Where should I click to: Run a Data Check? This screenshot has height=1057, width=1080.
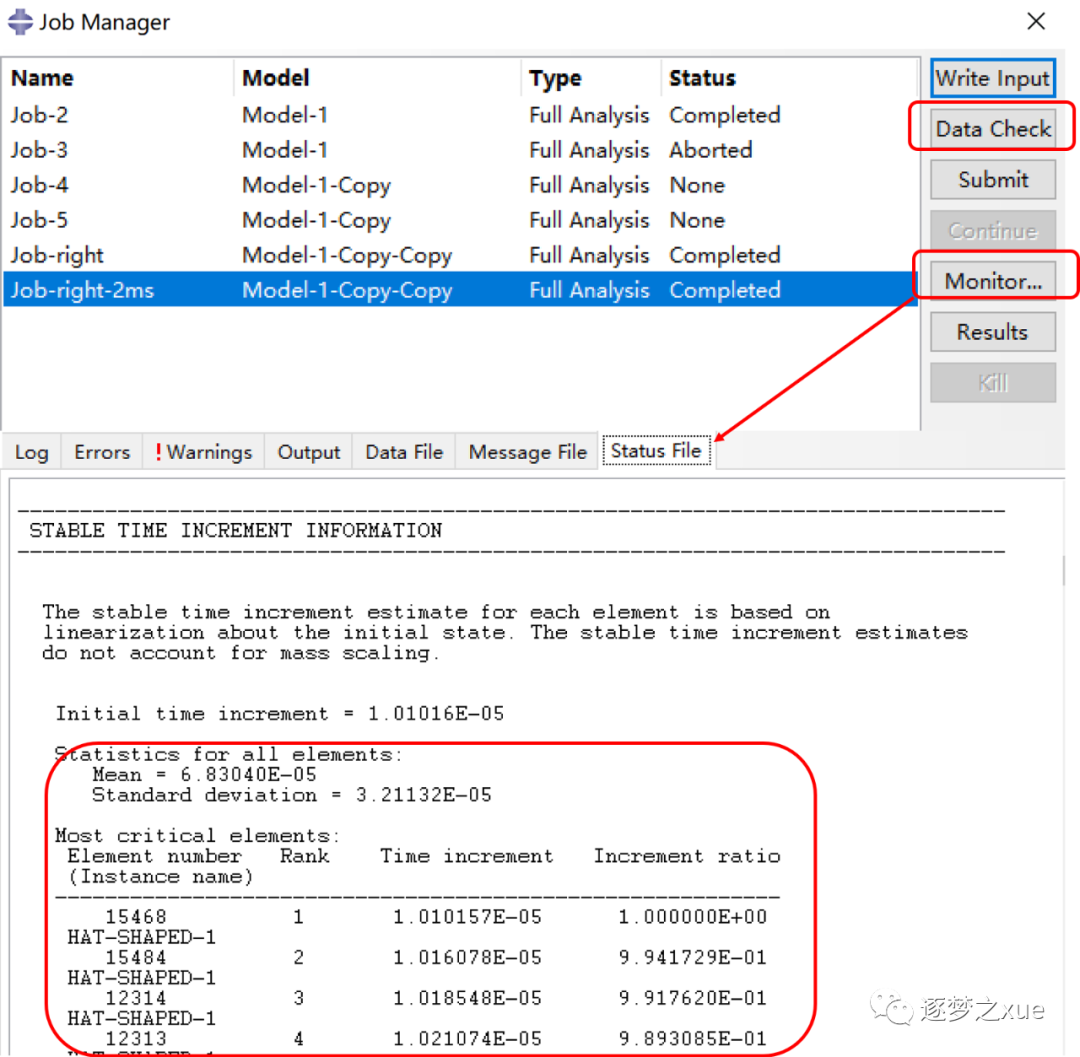point(993,129)
